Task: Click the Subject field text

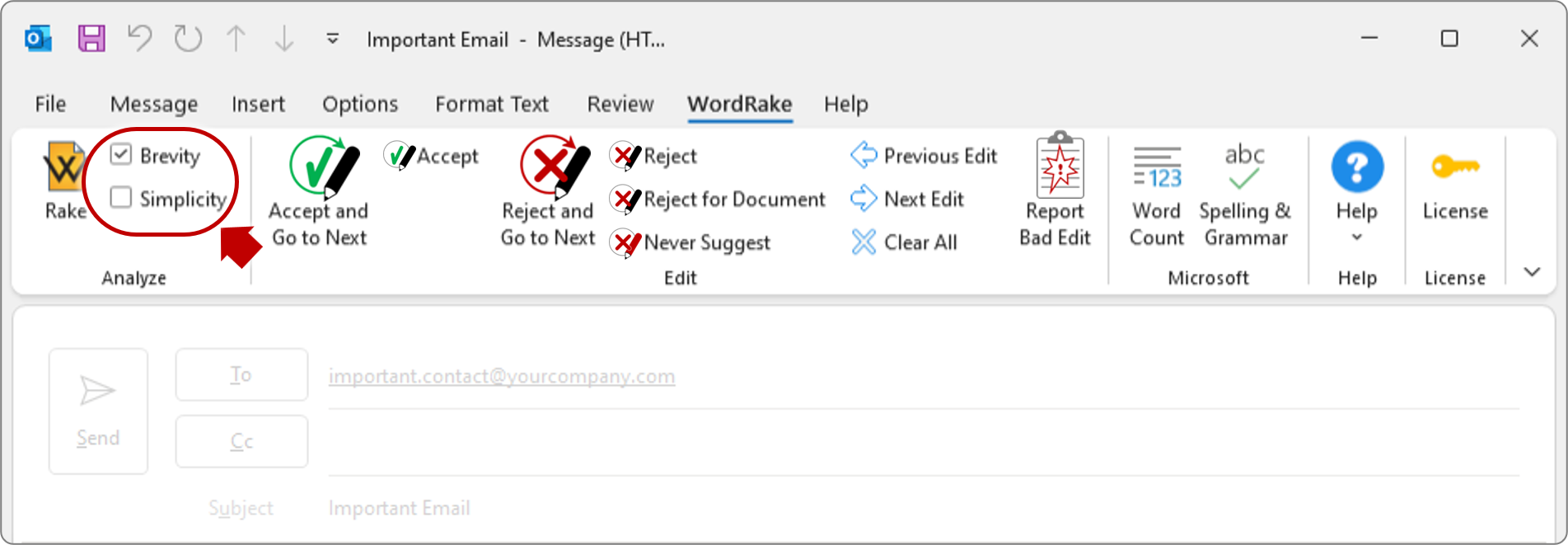Action: (x=400, y=508)
